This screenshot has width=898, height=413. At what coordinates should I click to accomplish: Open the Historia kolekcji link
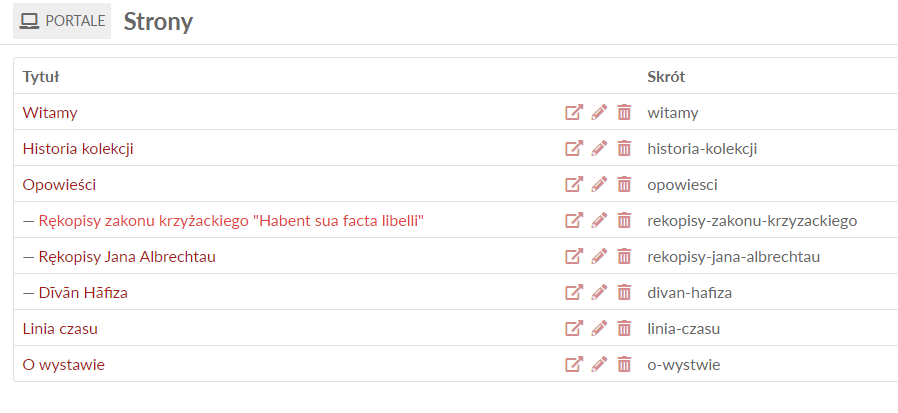click(78, 149)
